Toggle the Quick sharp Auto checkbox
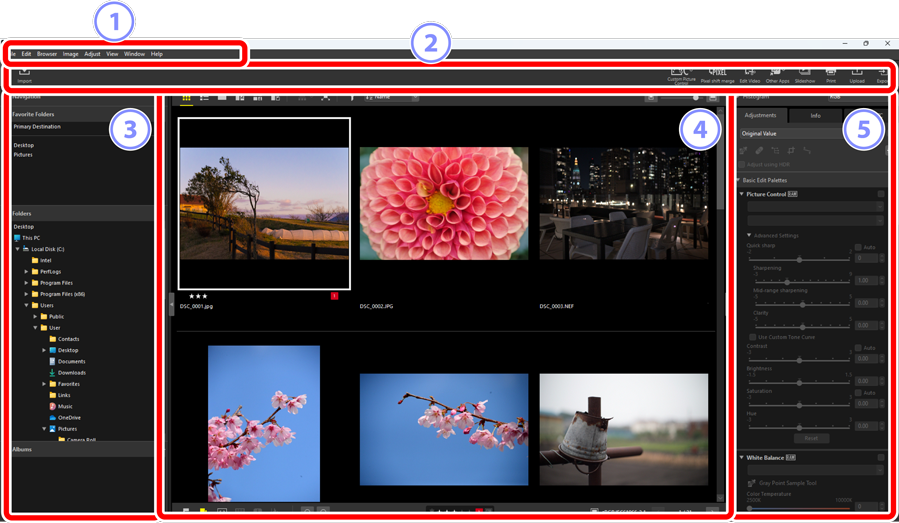 [x=858, y=247]
